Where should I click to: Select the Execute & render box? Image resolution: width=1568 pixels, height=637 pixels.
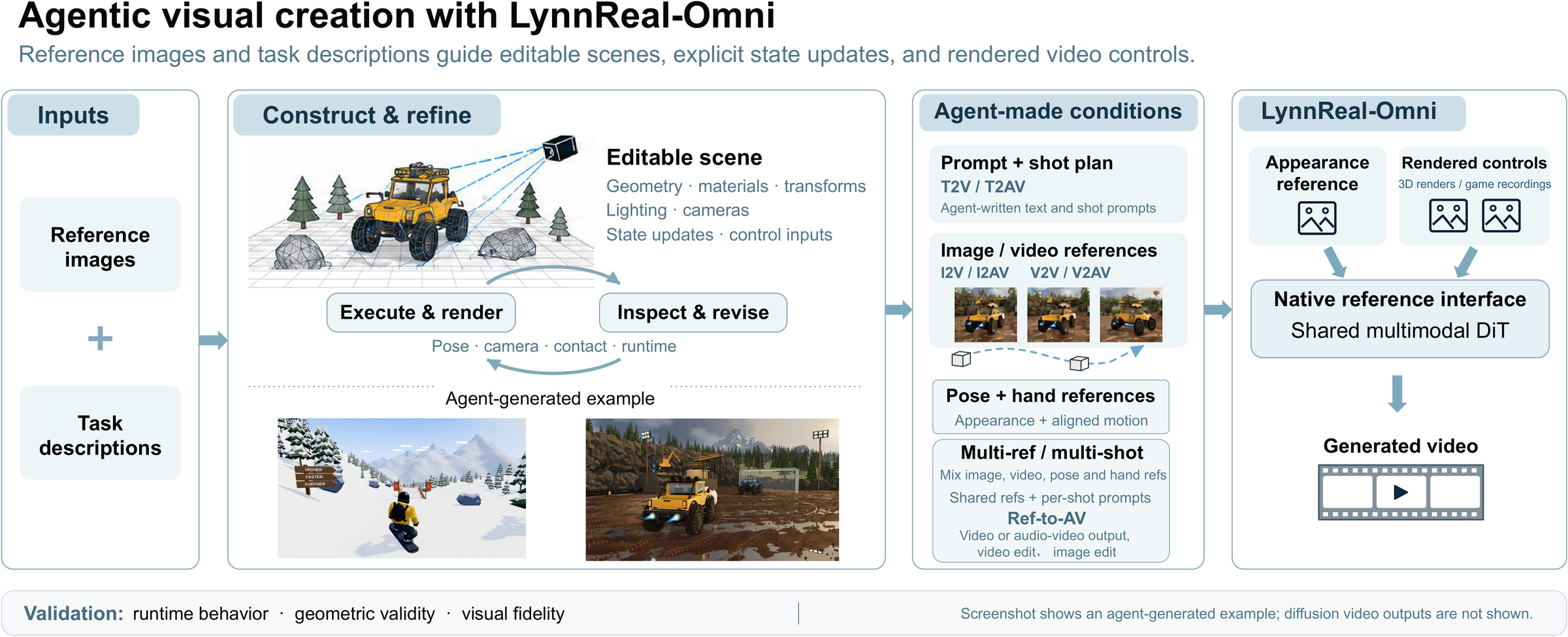point(421,312)
